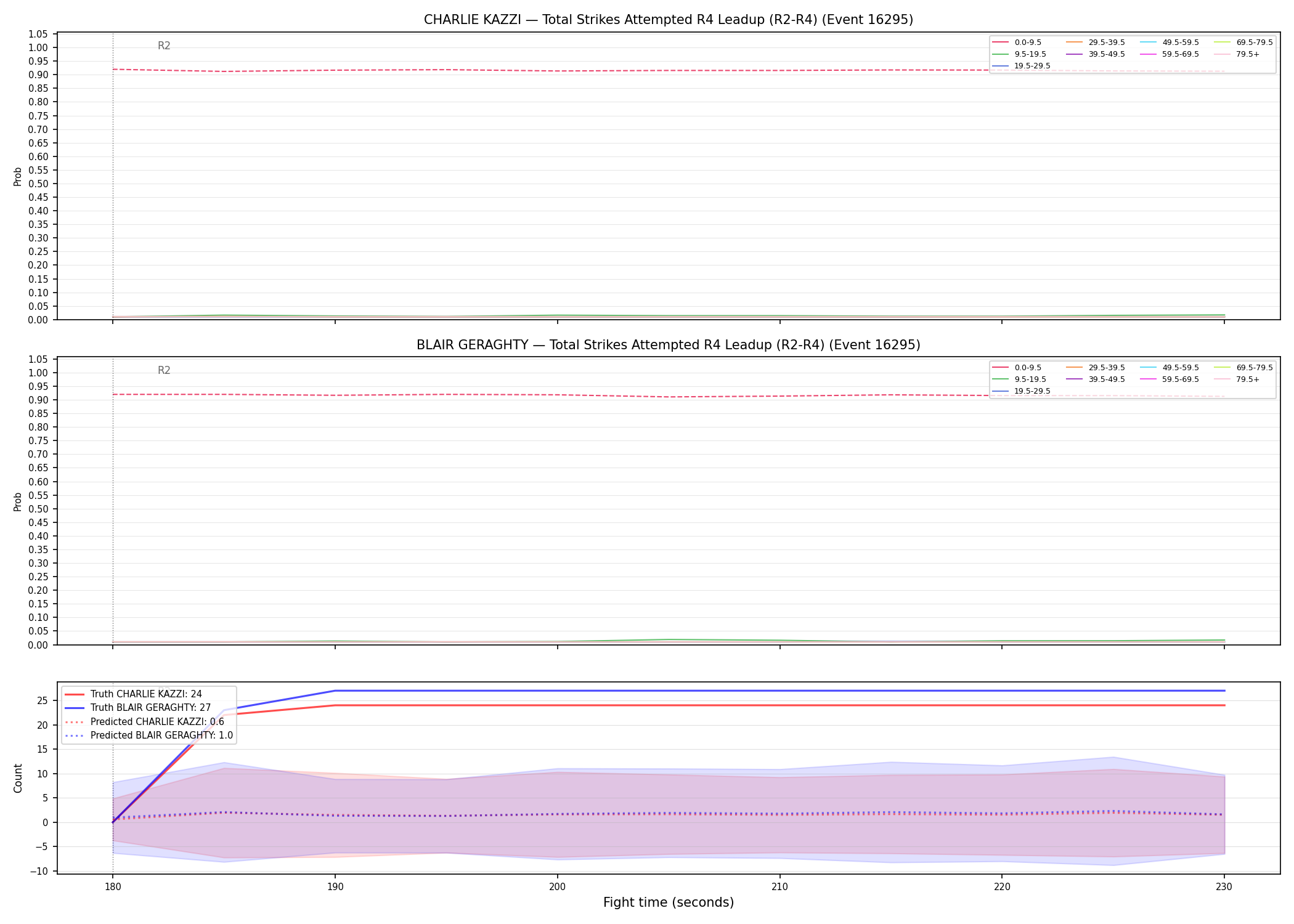The height and width of the screenshot is (924, 1294).
Task: Click the solid blue Truth BLAIR GERAGHTY legend swatch
Action: point(74,708)
